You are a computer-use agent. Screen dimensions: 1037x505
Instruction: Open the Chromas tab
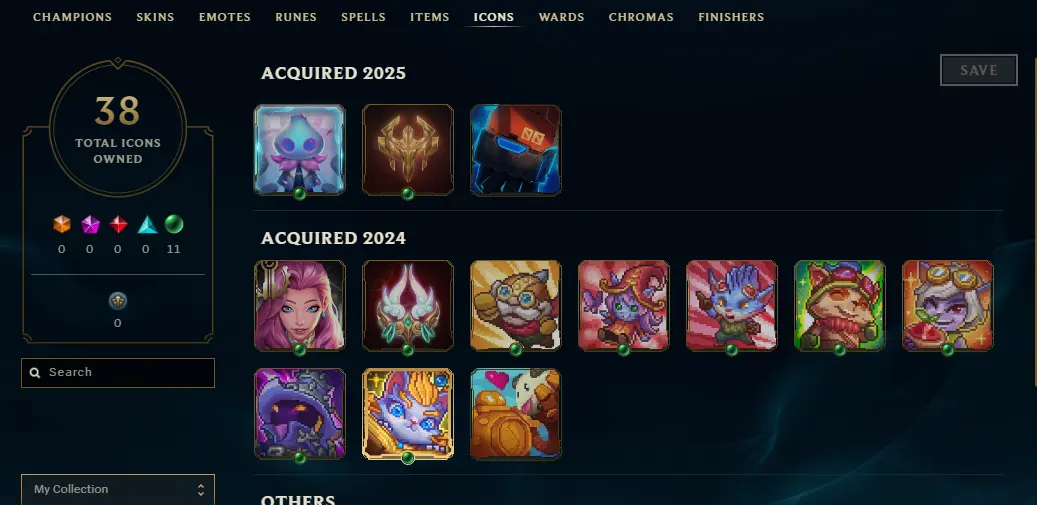pyautogui.click(x=641, y=17)
